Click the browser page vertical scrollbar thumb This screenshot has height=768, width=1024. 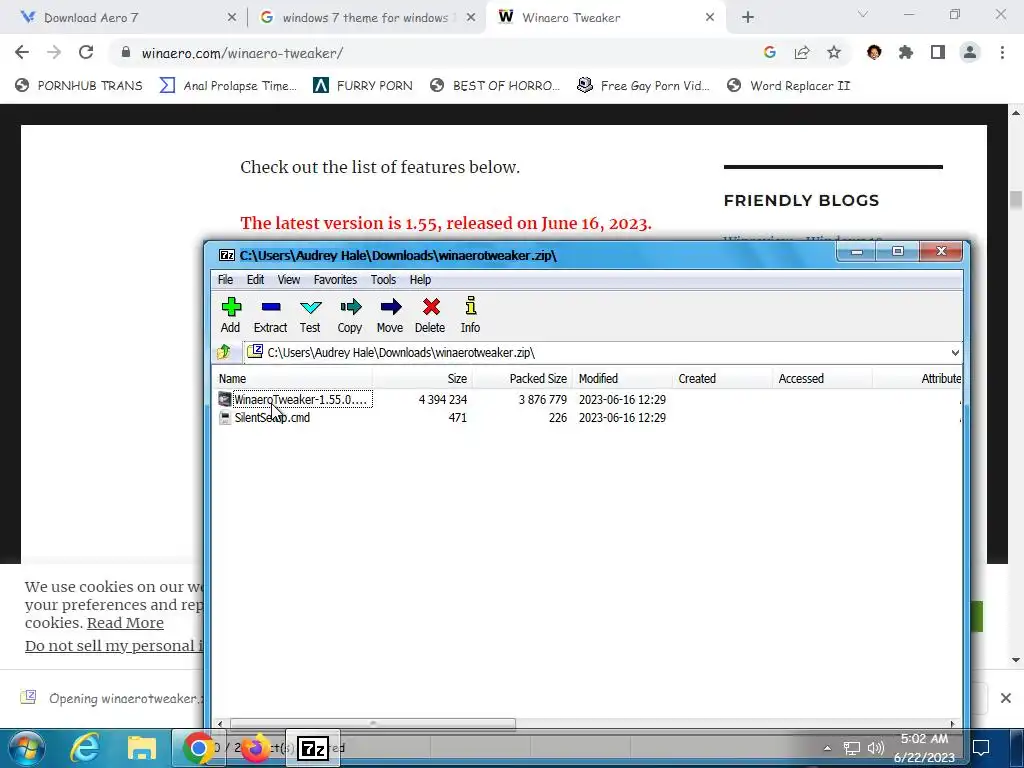click(1016, 200)
